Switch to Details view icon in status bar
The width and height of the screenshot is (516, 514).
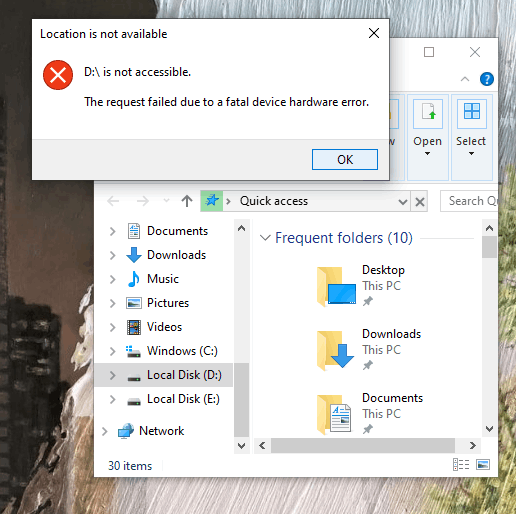pos(461,464)
